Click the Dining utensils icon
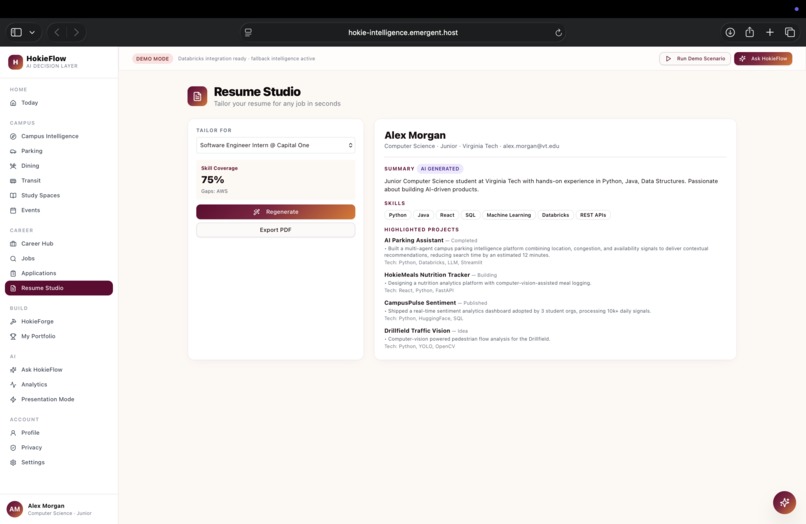 point(13,166)
